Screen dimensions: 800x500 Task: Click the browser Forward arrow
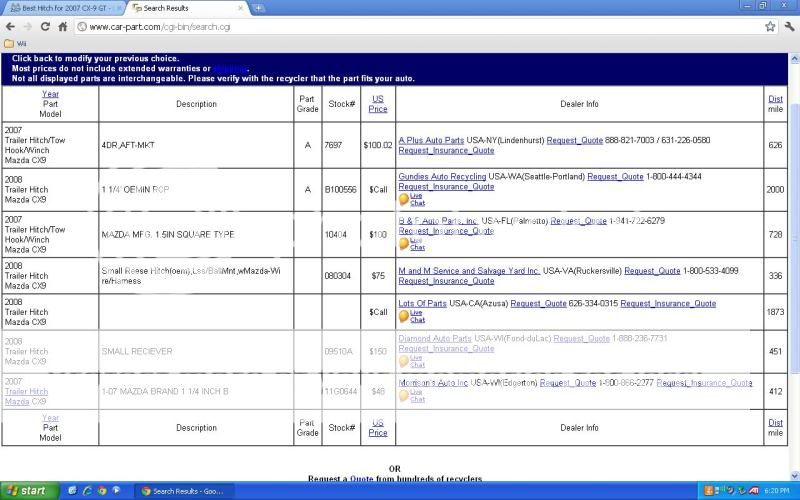click(x=28, y=27)
